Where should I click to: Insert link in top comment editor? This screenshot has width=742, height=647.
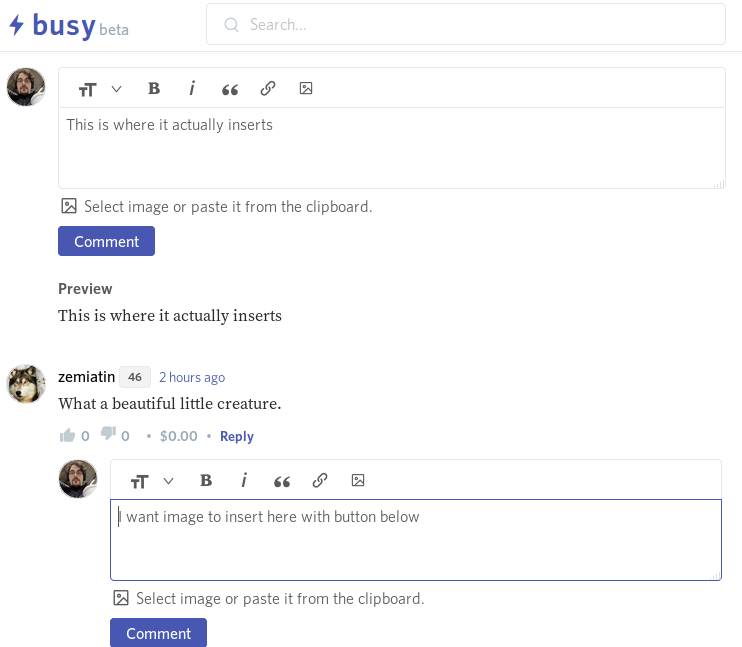pos(268,89)
